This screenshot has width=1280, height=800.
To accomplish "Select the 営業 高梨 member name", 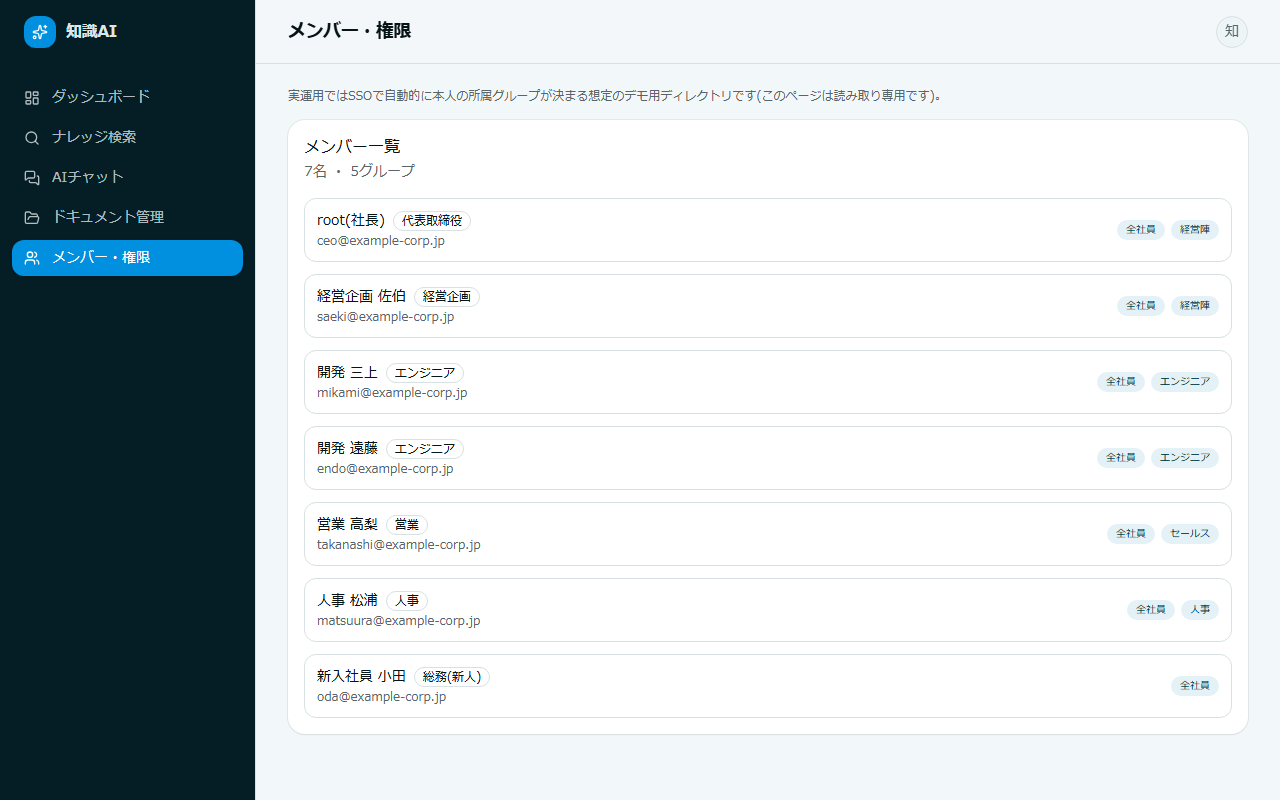I will 348,524.
